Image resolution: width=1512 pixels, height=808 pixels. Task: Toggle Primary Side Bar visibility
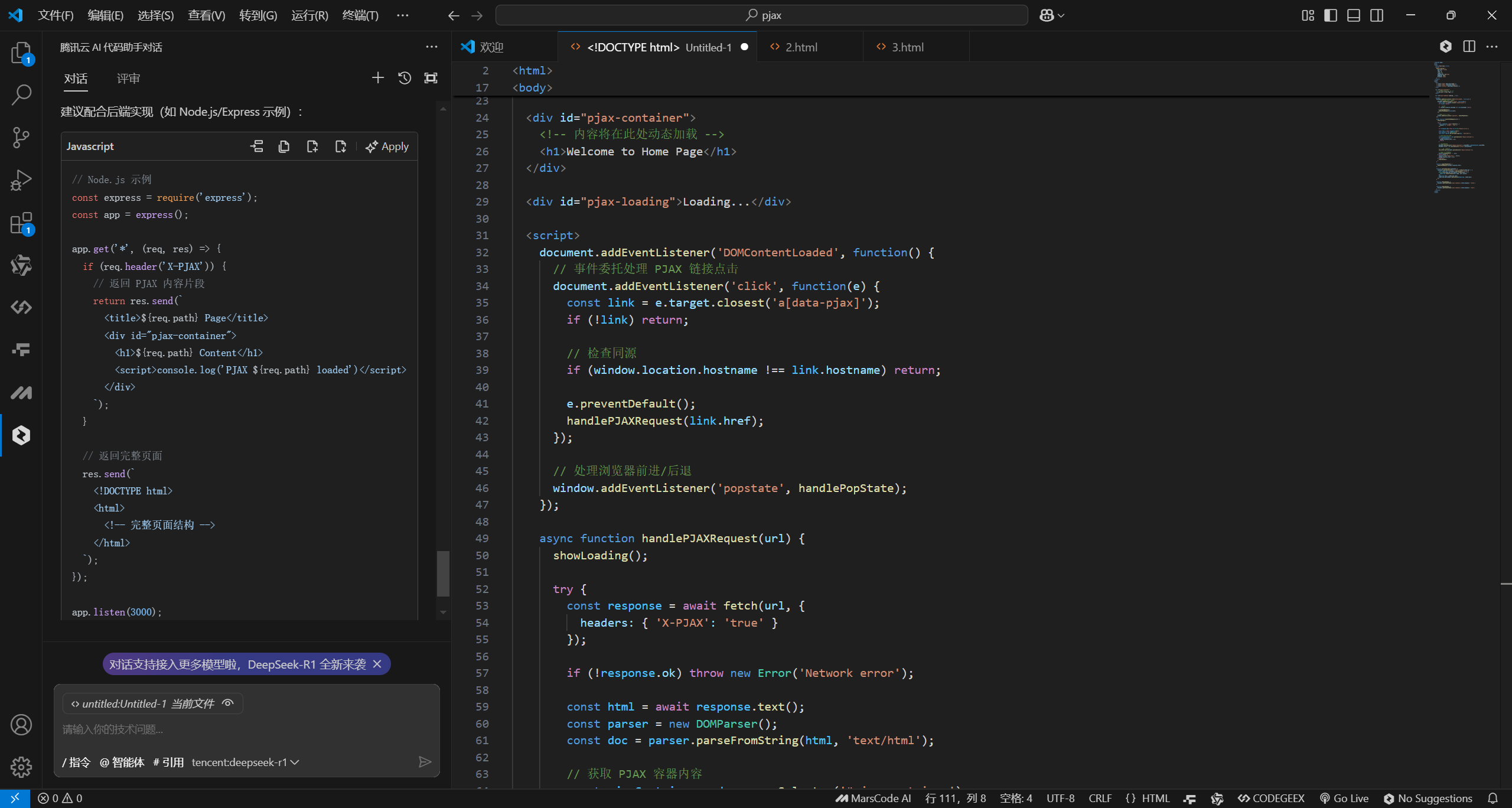point(1331,15)
